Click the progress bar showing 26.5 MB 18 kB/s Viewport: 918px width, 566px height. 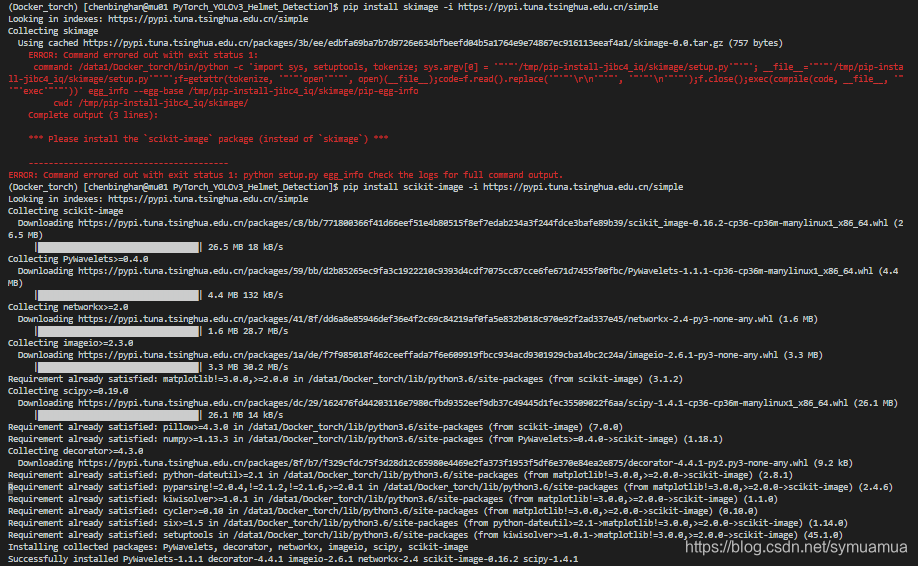118,247
